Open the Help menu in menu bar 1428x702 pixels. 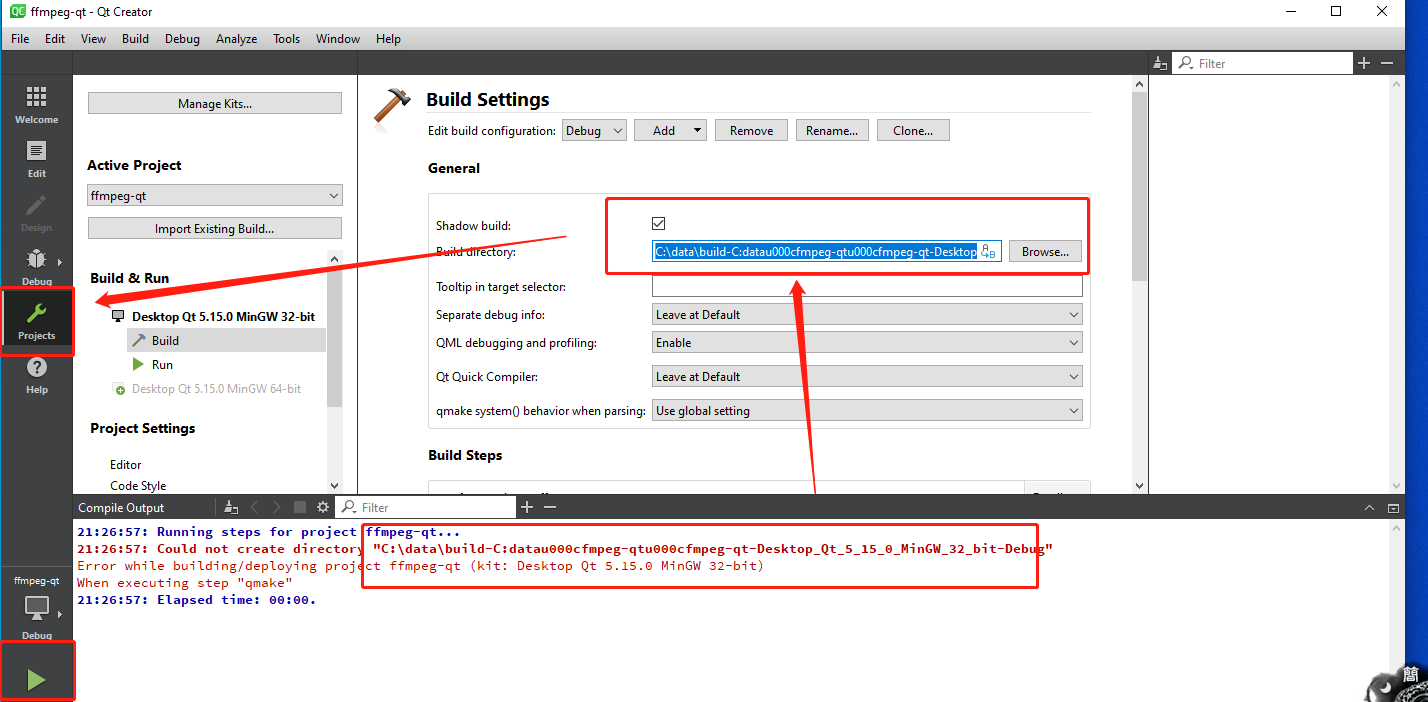[388, 39]
